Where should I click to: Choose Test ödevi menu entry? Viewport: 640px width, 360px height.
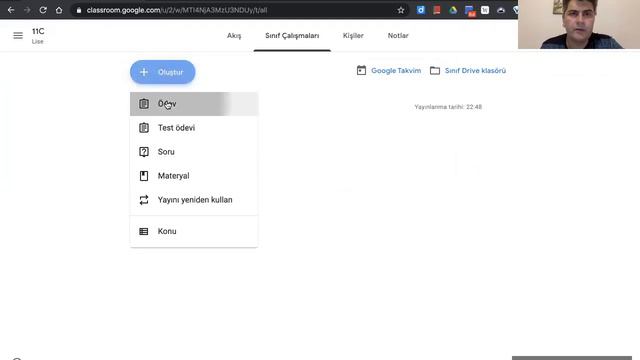(x=194, y=128)
